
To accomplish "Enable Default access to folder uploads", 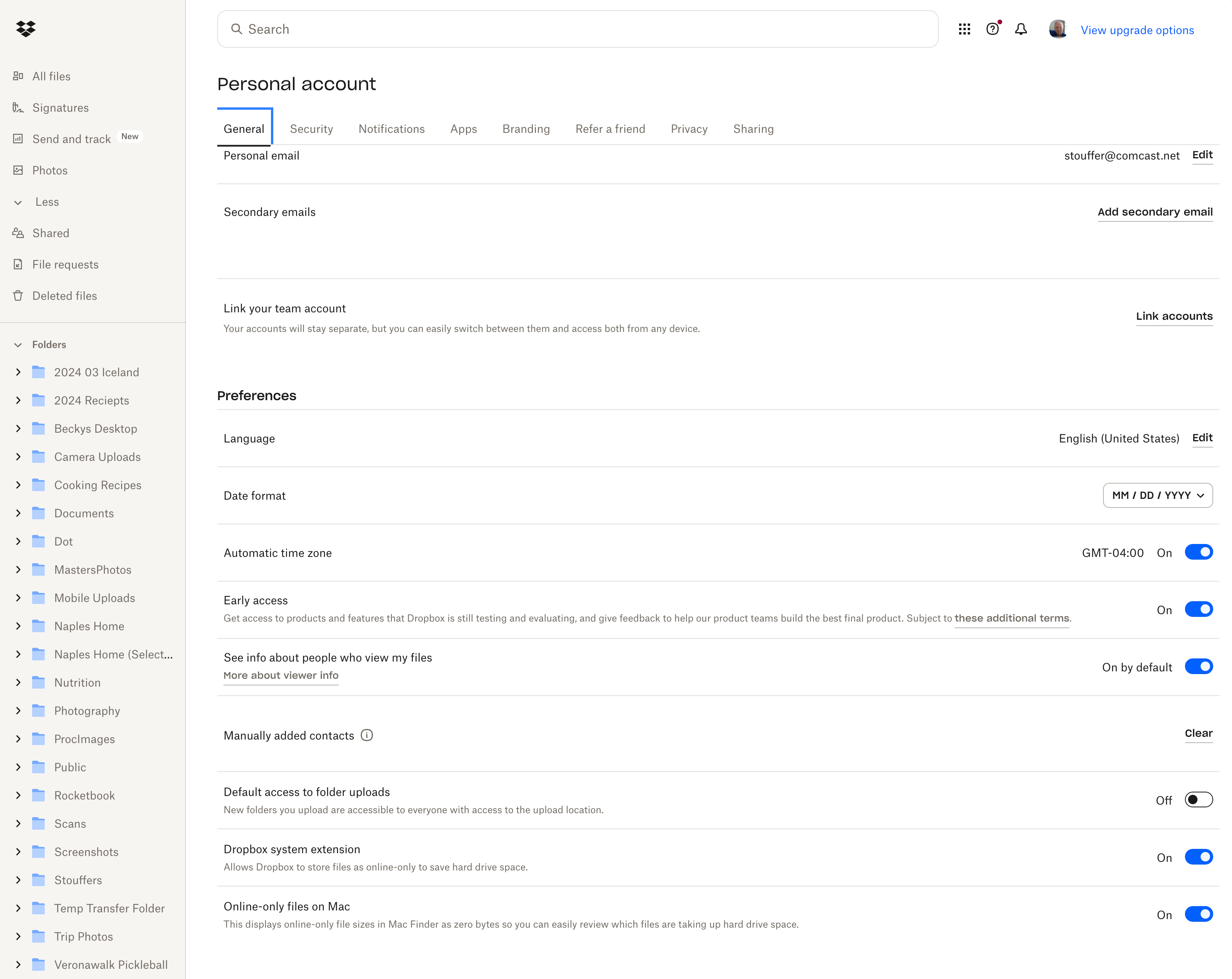I will (x=1198, y=800).
